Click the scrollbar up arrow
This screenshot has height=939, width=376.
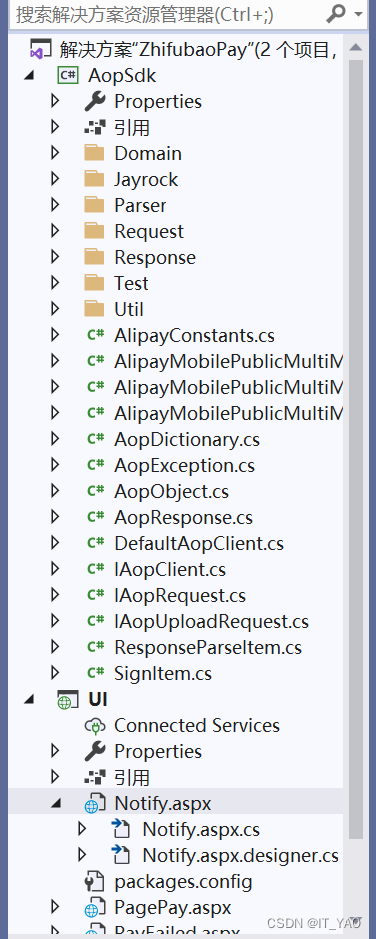tap(356, 47)
